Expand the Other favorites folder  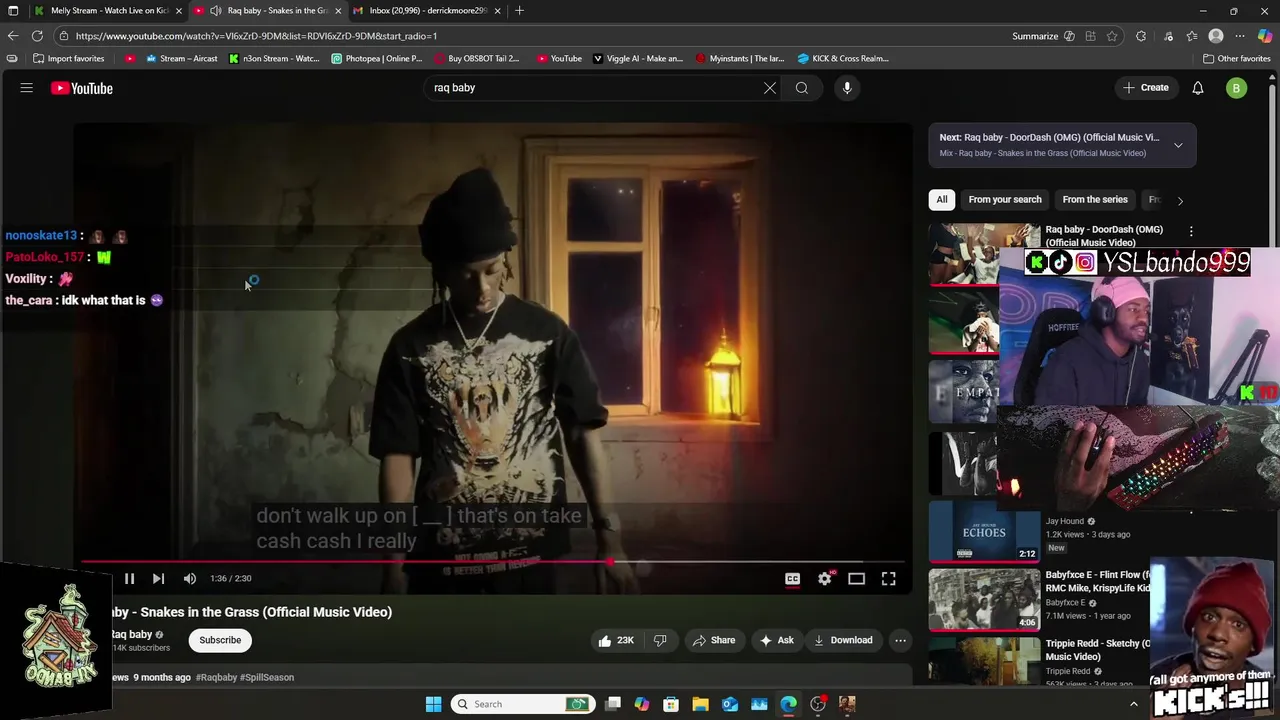pos(1236,58)
